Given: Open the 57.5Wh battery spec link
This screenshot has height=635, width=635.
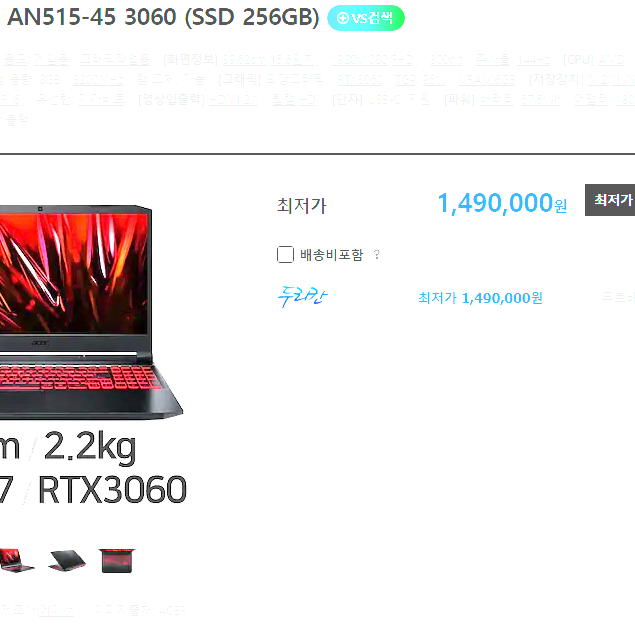Looking at the screenshot, I should click(540, 99).
